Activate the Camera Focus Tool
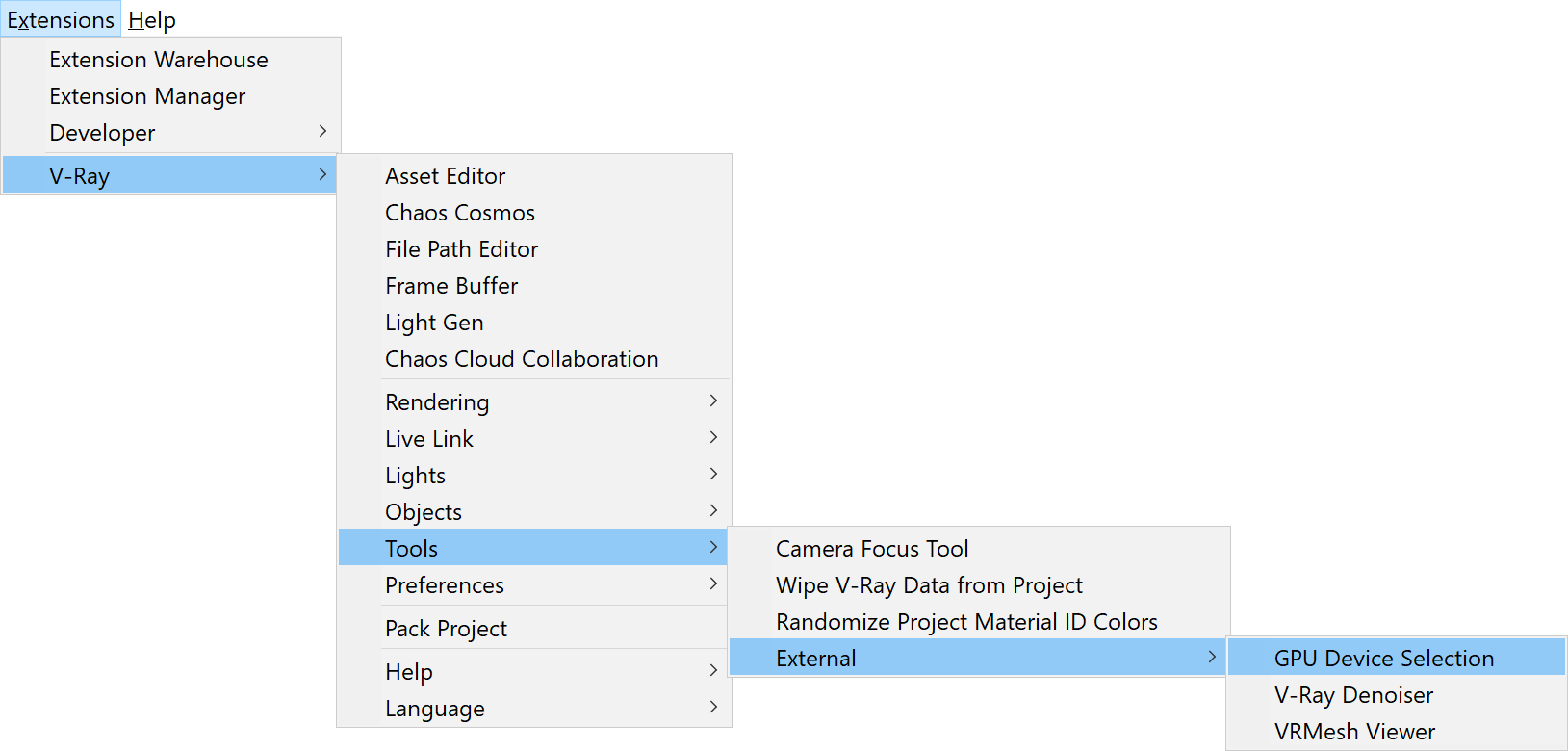The width and height of the screenshot is (1568, 751). [x=979, y=549]
